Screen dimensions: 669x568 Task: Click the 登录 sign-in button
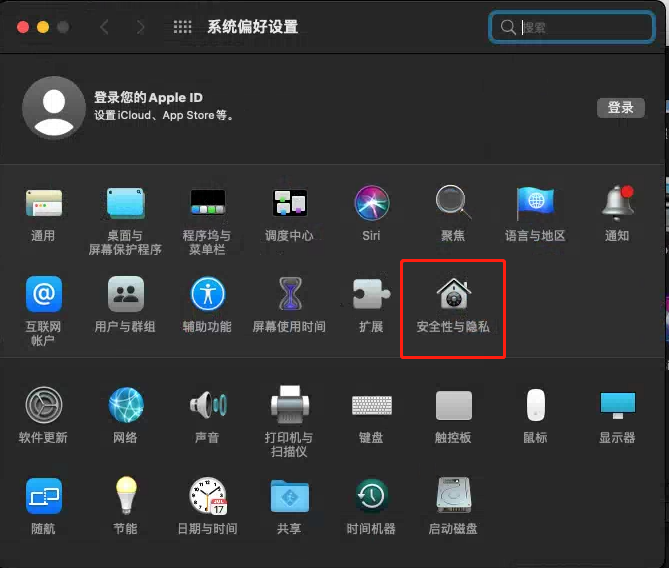(620, 108)
